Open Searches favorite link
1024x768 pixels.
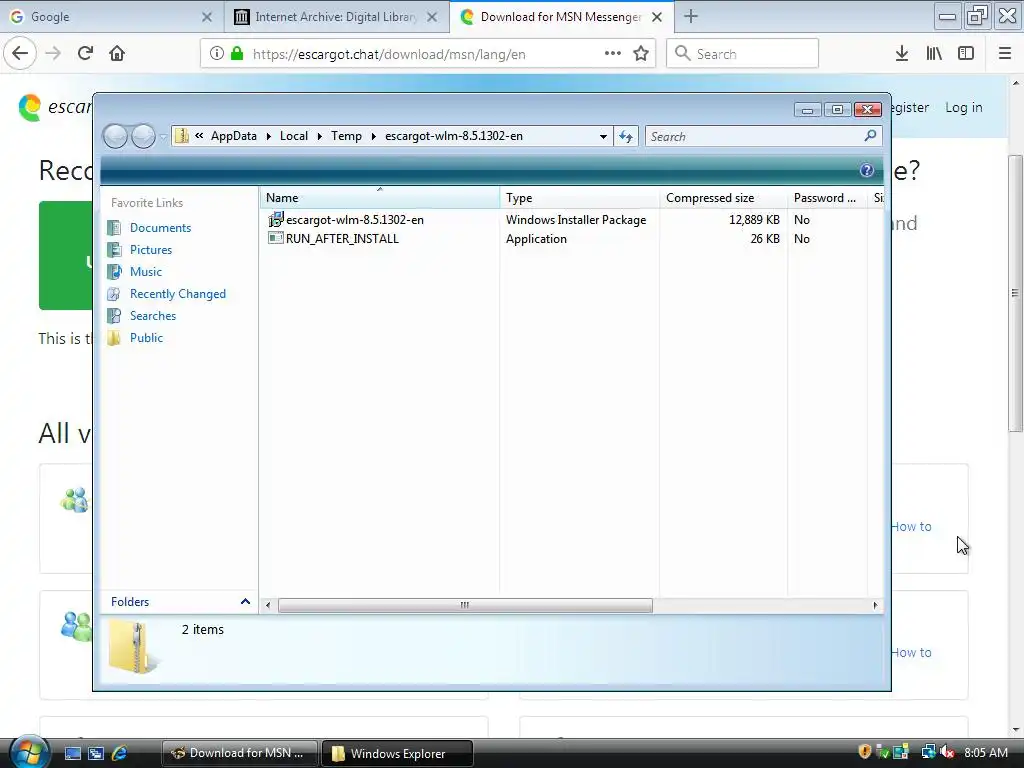[153, 316]
